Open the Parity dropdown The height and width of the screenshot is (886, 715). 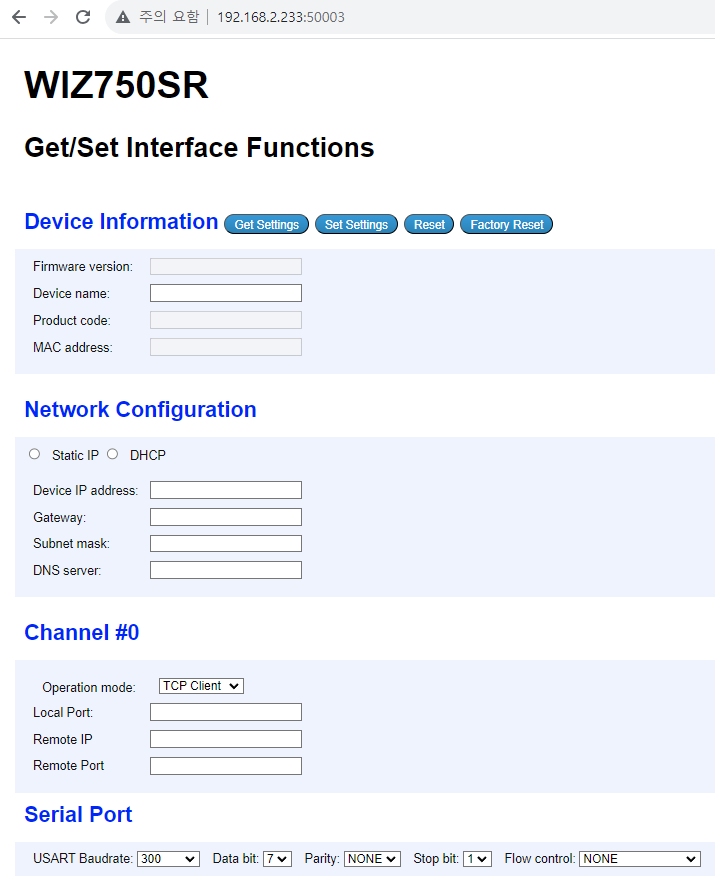pos(371,858)
